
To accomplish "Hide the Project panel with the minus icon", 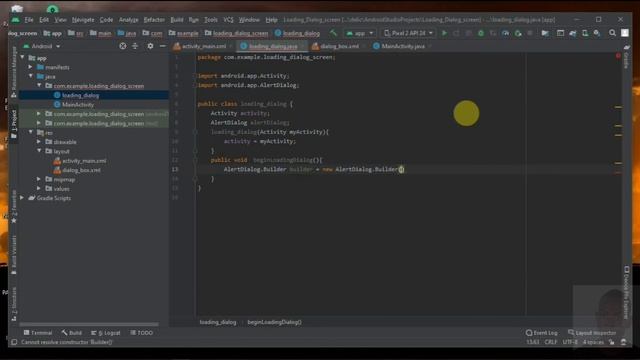I will click(x=162, y=46).
